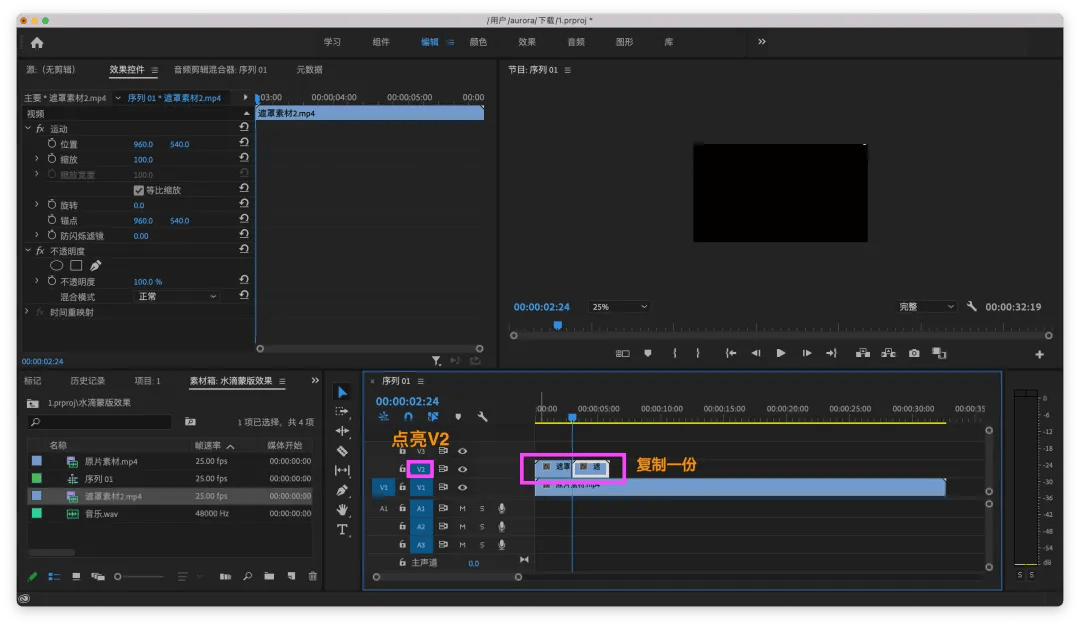The height and width of the screenshot is (626, 1080).
Task: Open the blend mode dropdown
Action: 177,297
